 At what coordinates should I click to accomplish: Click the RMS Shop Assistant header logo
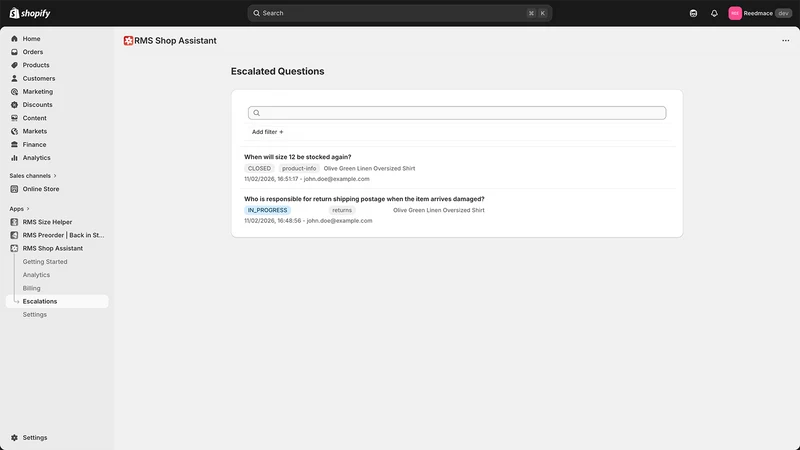point(128,41)
